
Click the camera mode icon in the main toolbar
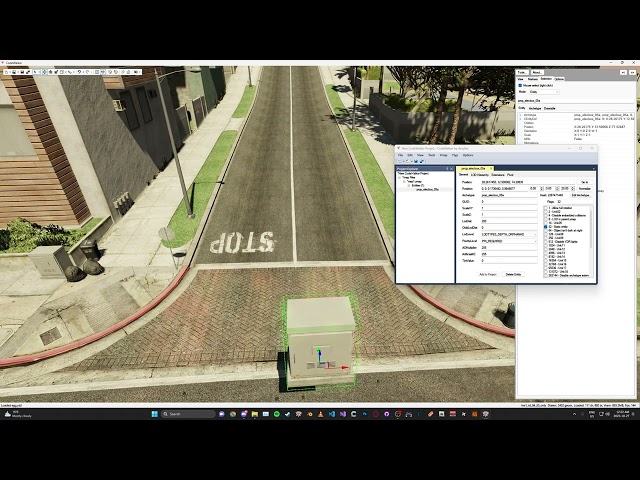click(x=136, y=72)
